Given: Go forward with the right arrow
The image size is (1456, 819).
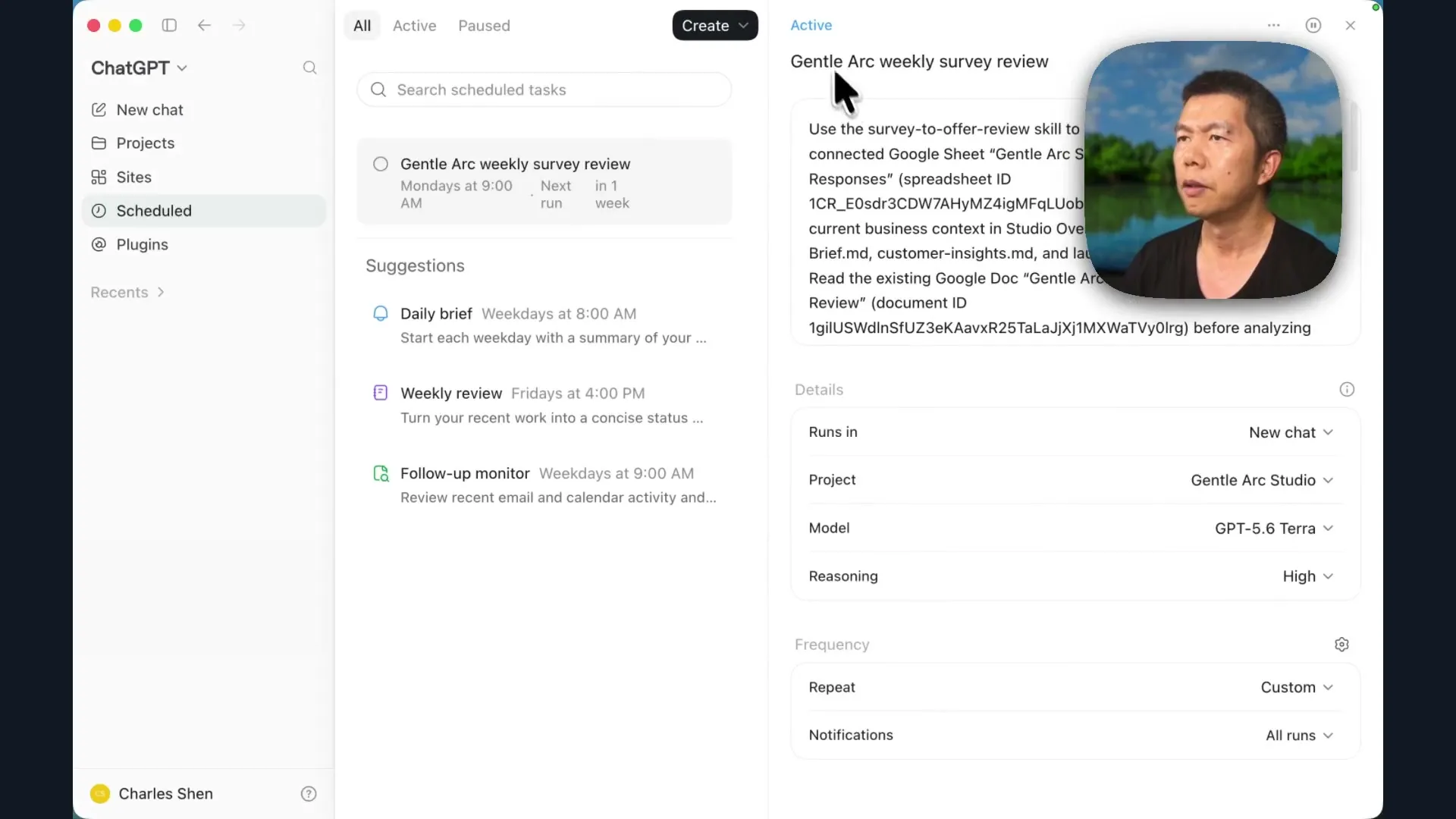Looking at the screenshot, I should [x=239, y=25].
